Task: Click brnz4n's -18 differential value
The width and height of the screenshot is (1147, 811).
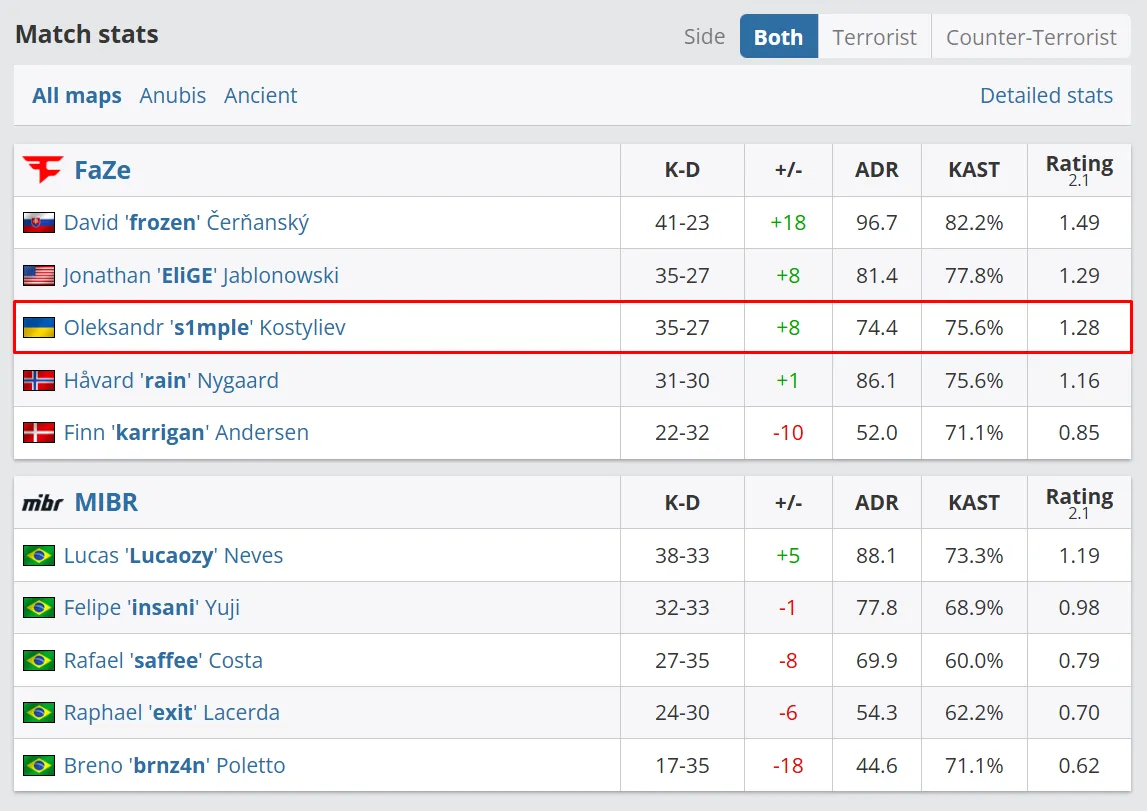Action: click(788, 765)
